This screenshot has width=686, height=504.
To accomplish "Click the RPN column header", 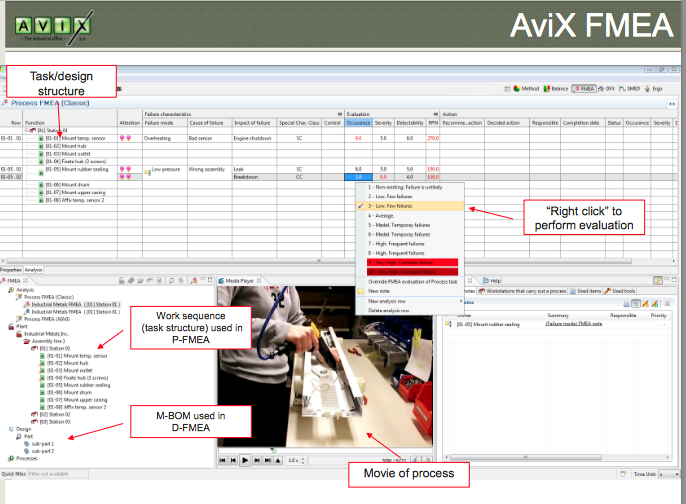I will (433, 123).
